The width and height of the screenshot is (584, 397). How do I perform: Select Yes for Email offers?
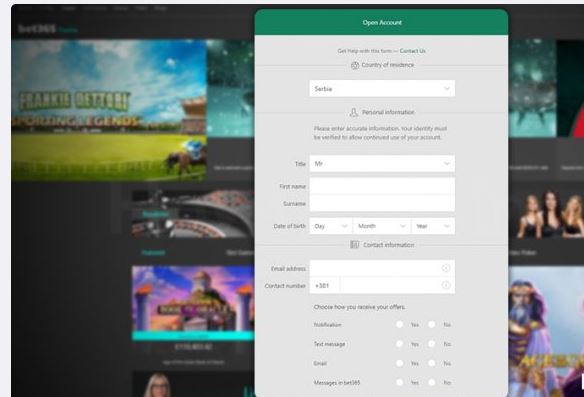pos(399,363)
